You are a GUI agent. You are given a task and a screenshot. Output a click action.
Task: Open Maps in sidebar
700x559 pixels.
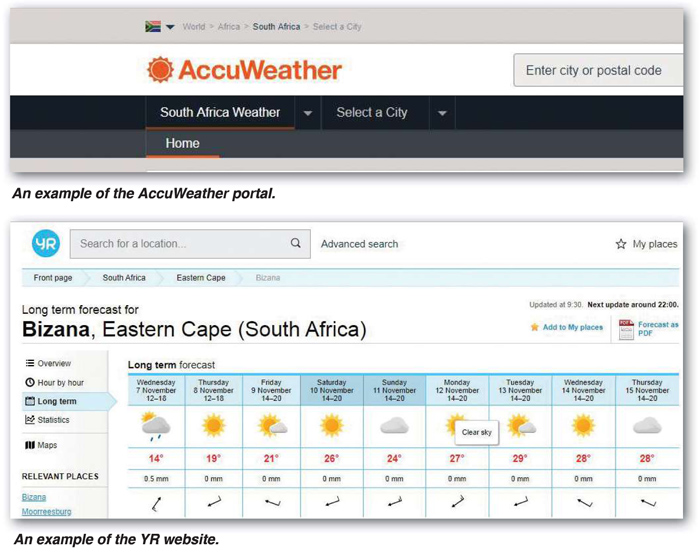[47, 445]
